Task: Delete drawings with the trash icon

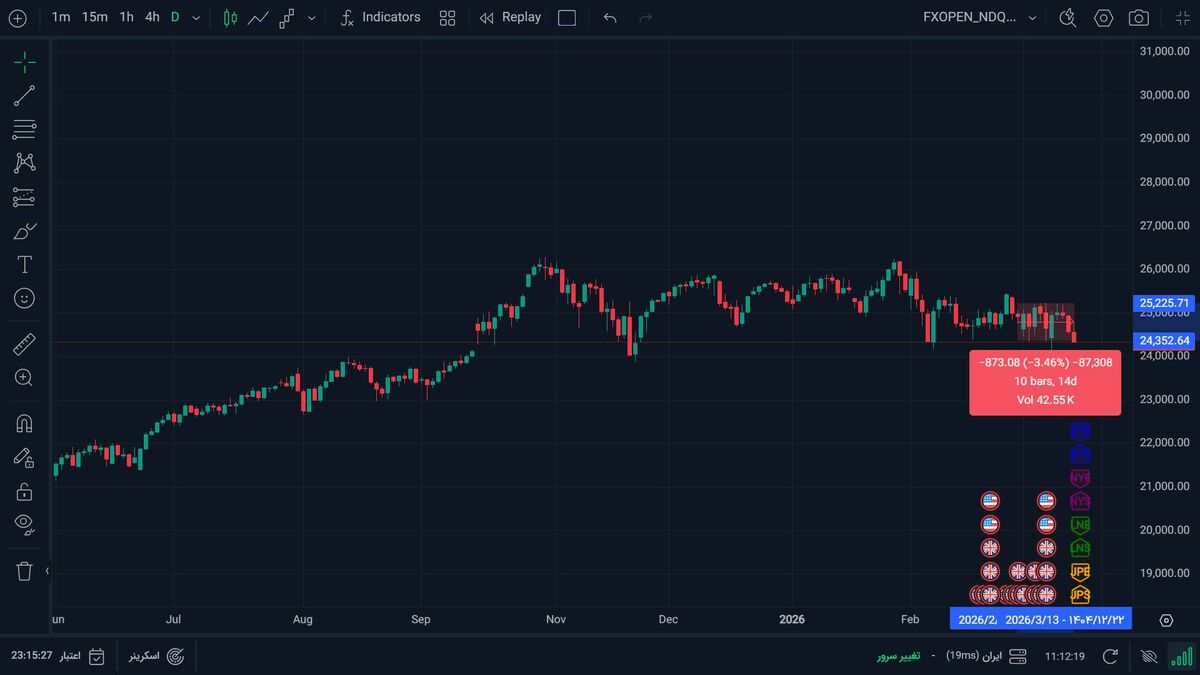Action: pos(24,571)
